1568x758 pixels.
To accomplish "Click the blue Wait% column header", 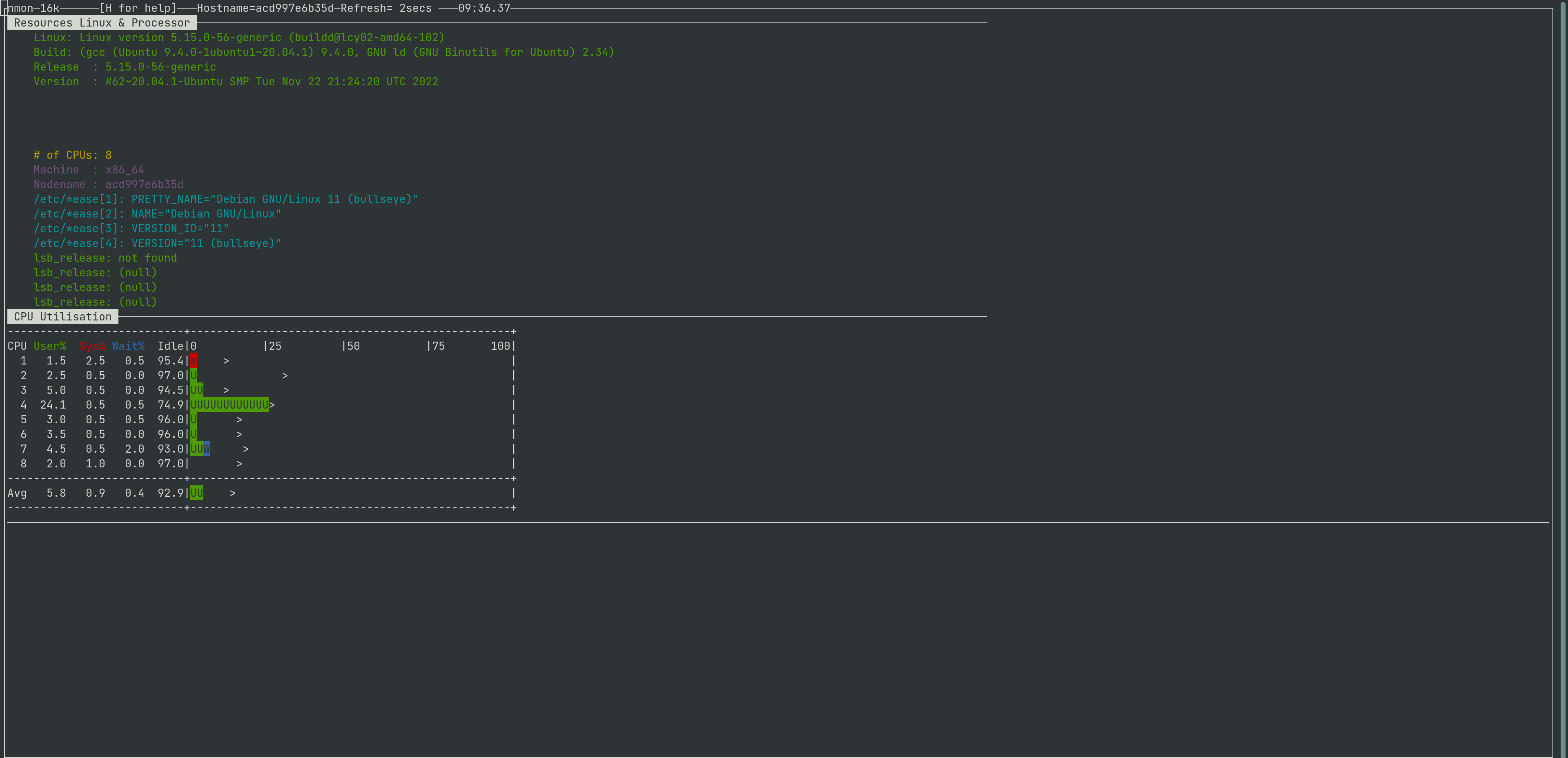I will coord(128,346).
